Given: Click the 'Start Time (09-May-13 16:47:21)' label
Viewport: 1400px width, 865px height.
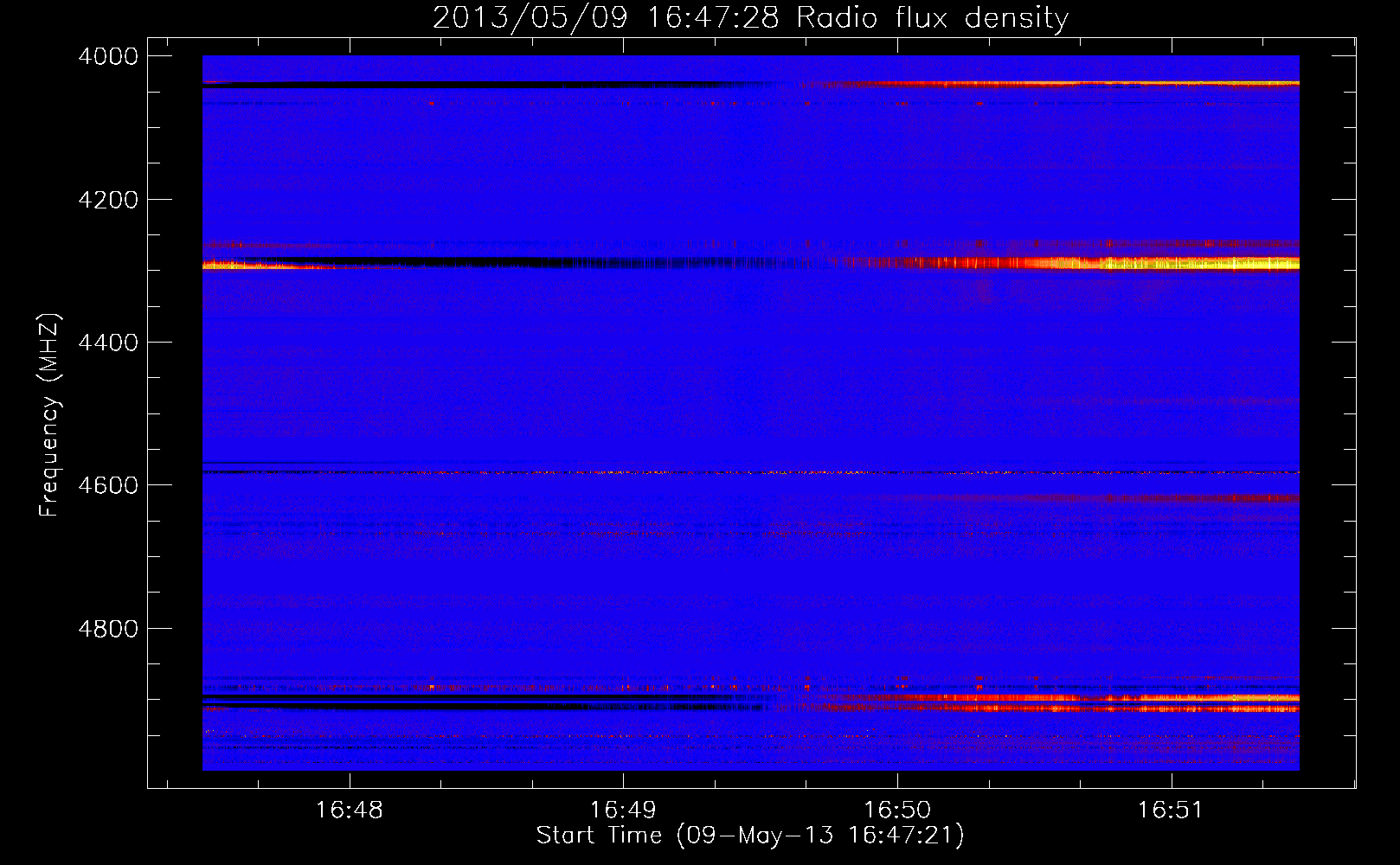Looking at the screenshot, I should pos(750,836).
